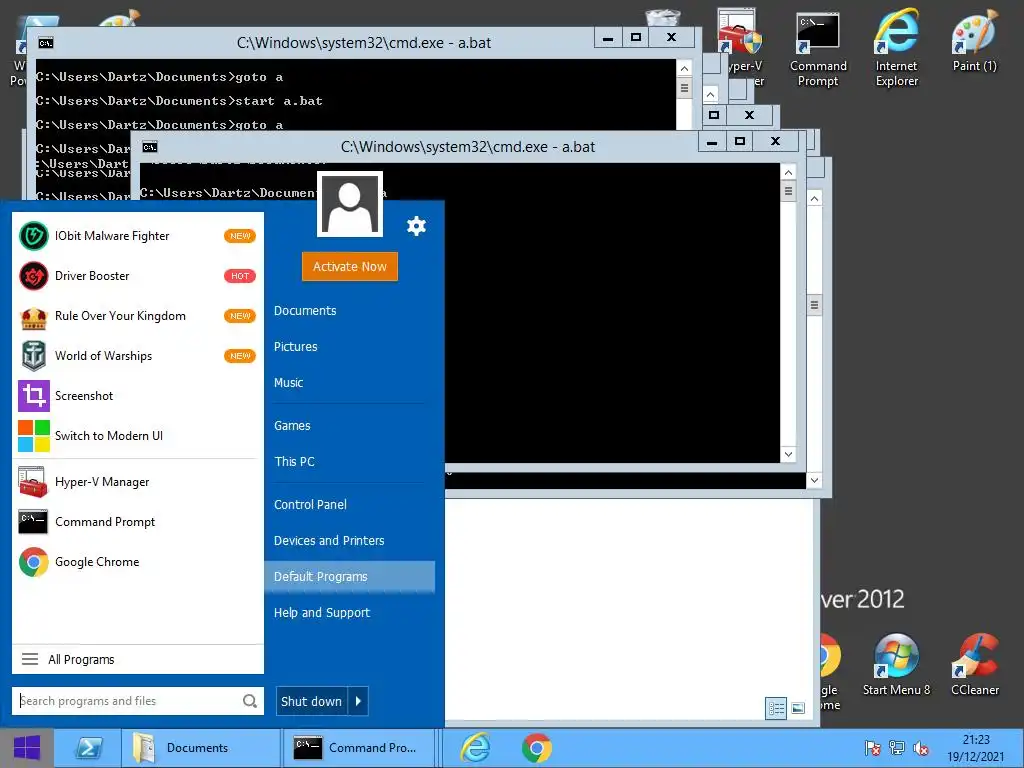Open the start menu settings gear

416,226
